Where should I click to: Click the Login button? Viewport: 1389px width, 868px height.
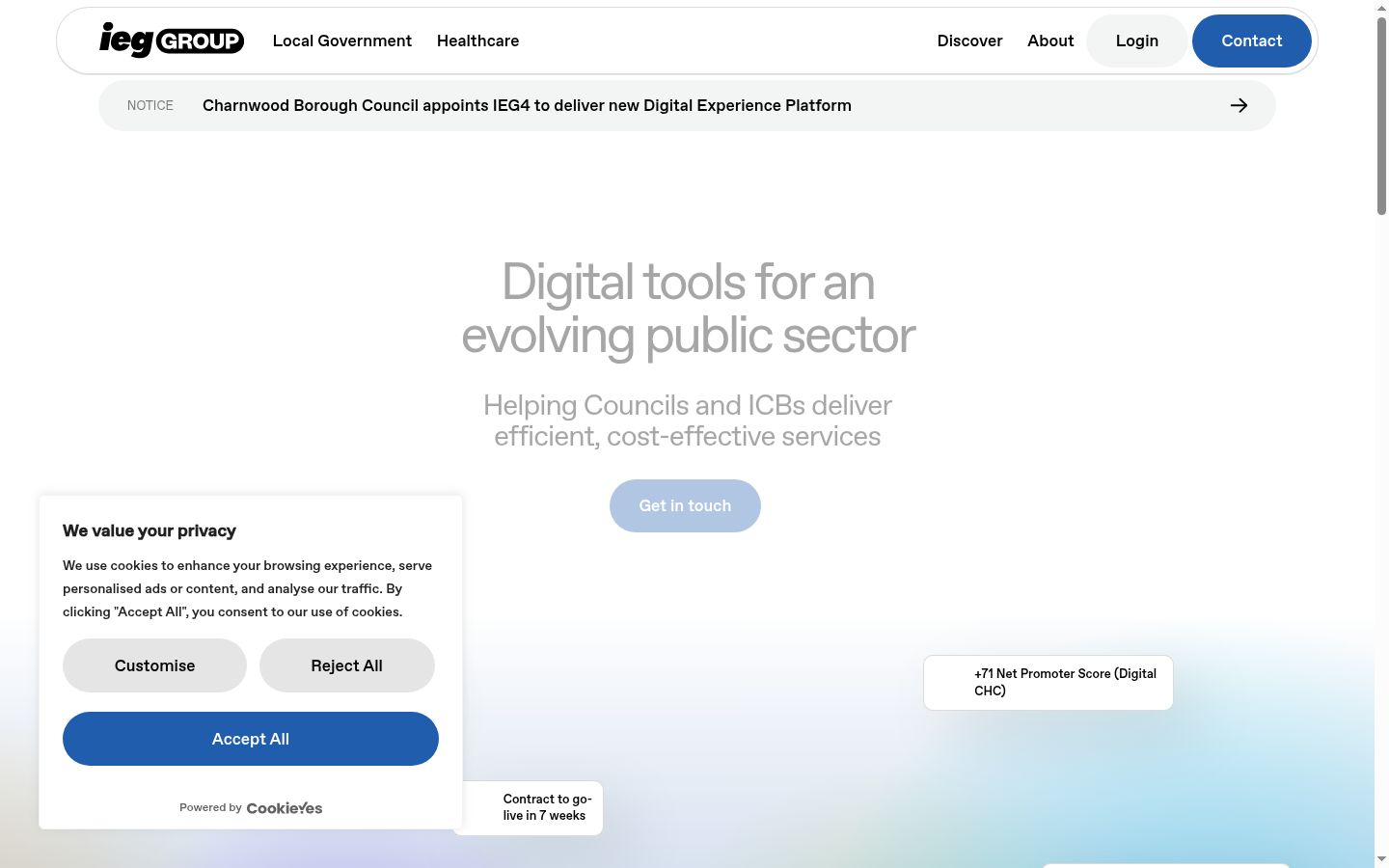[1137, 41]
